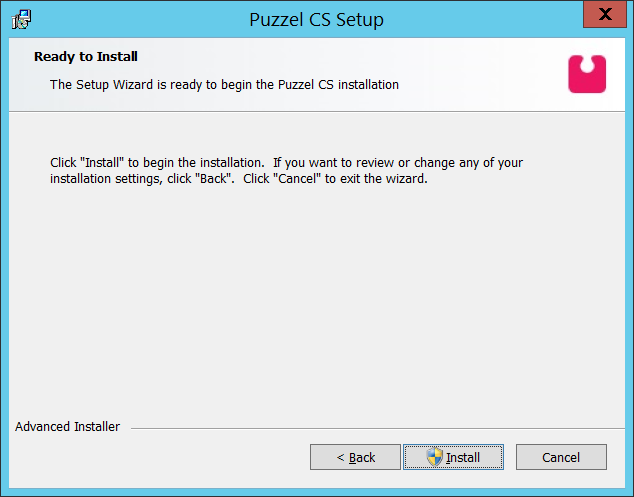Click the UAC shield icon on Install
Viewport: 634px width, 497px height.
point(434,457)
